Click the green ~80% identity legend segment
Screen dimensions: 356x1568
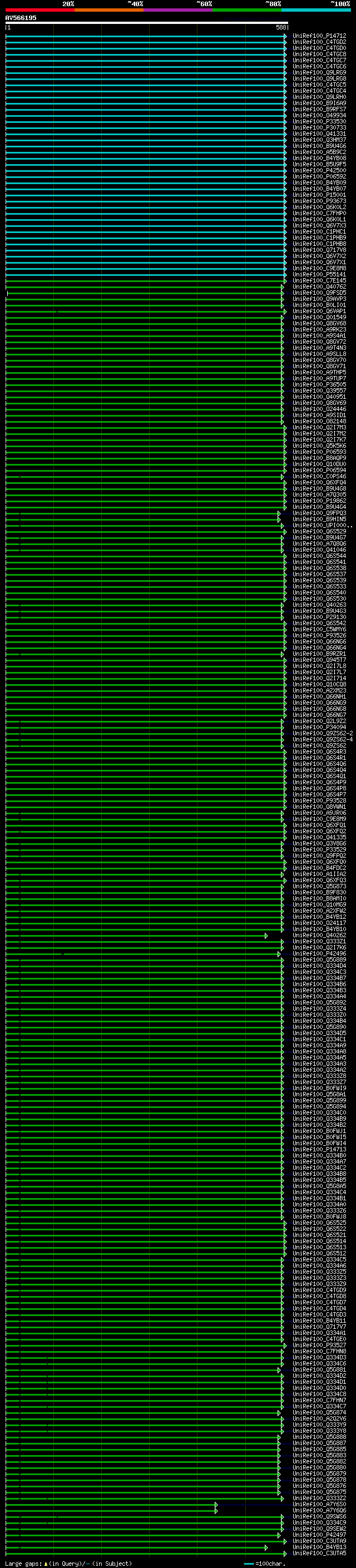pyautogui.click(x=247, y=10)
